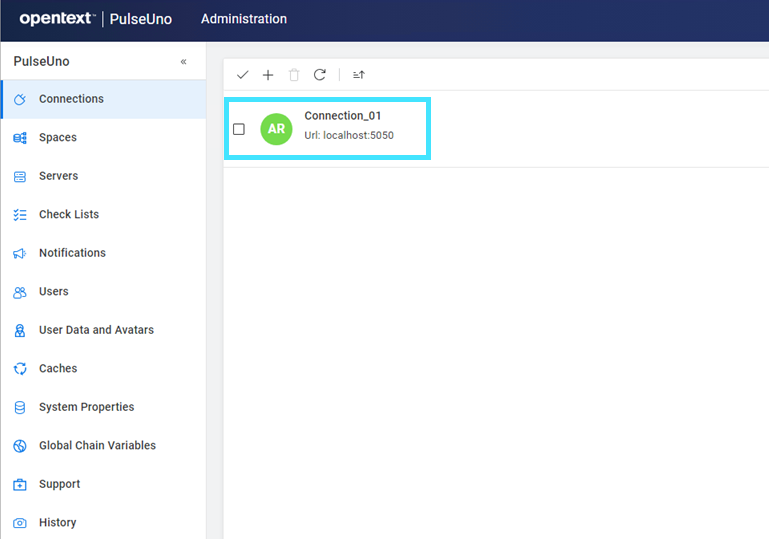Refresh the connections list
Screen dimensions: 769x539
click(320, 75)
